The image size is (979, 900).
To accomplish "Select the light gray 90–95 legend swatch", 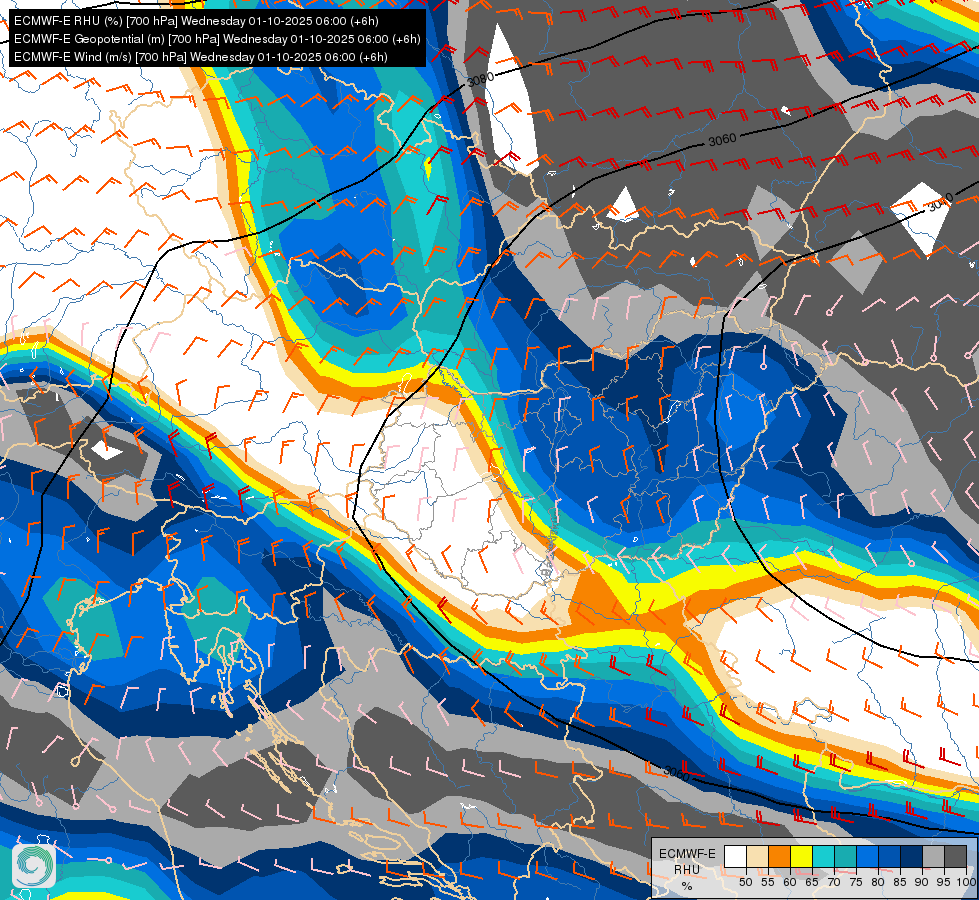I will (x=933, y=856).
